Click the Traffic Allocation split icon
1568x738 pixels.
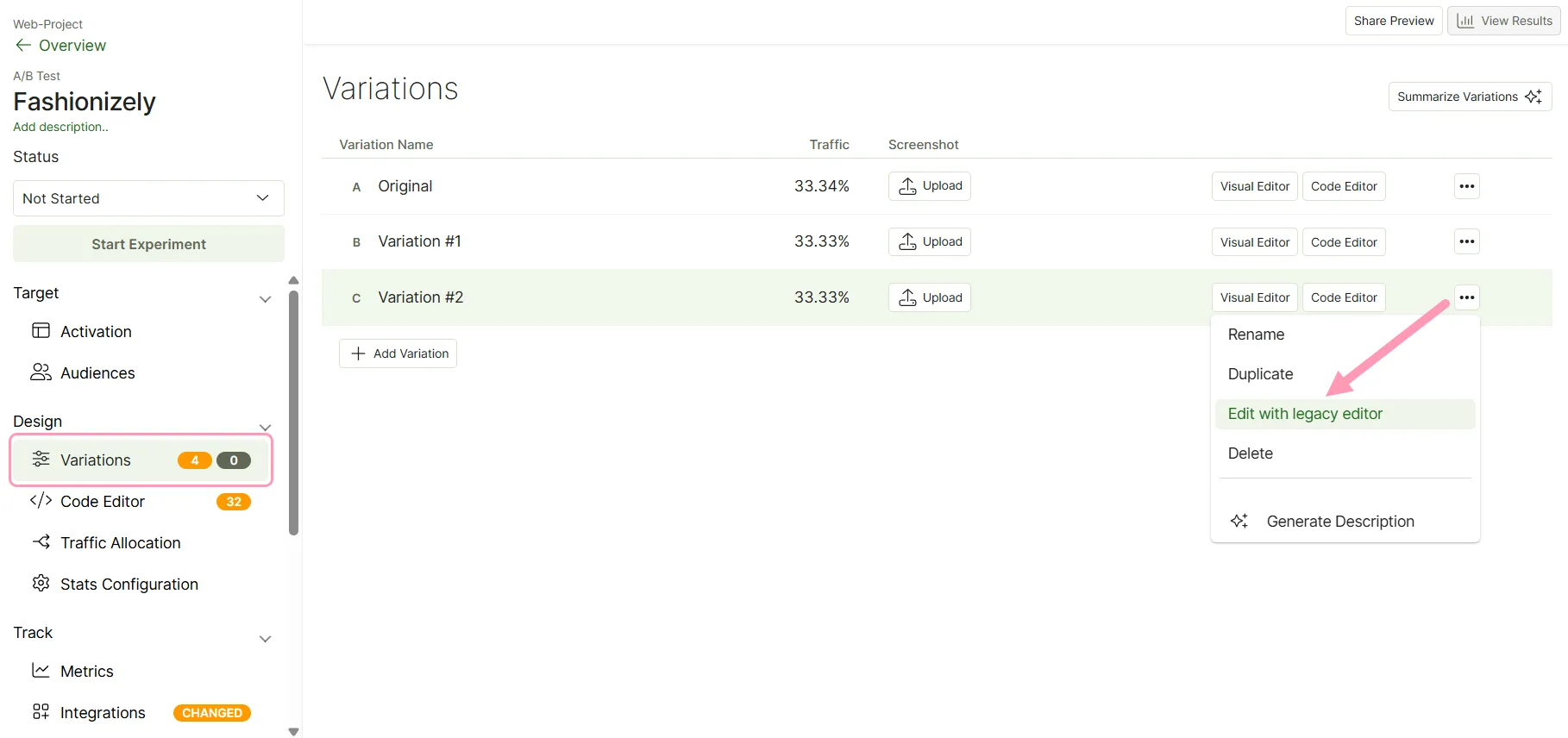pos(41,542)
